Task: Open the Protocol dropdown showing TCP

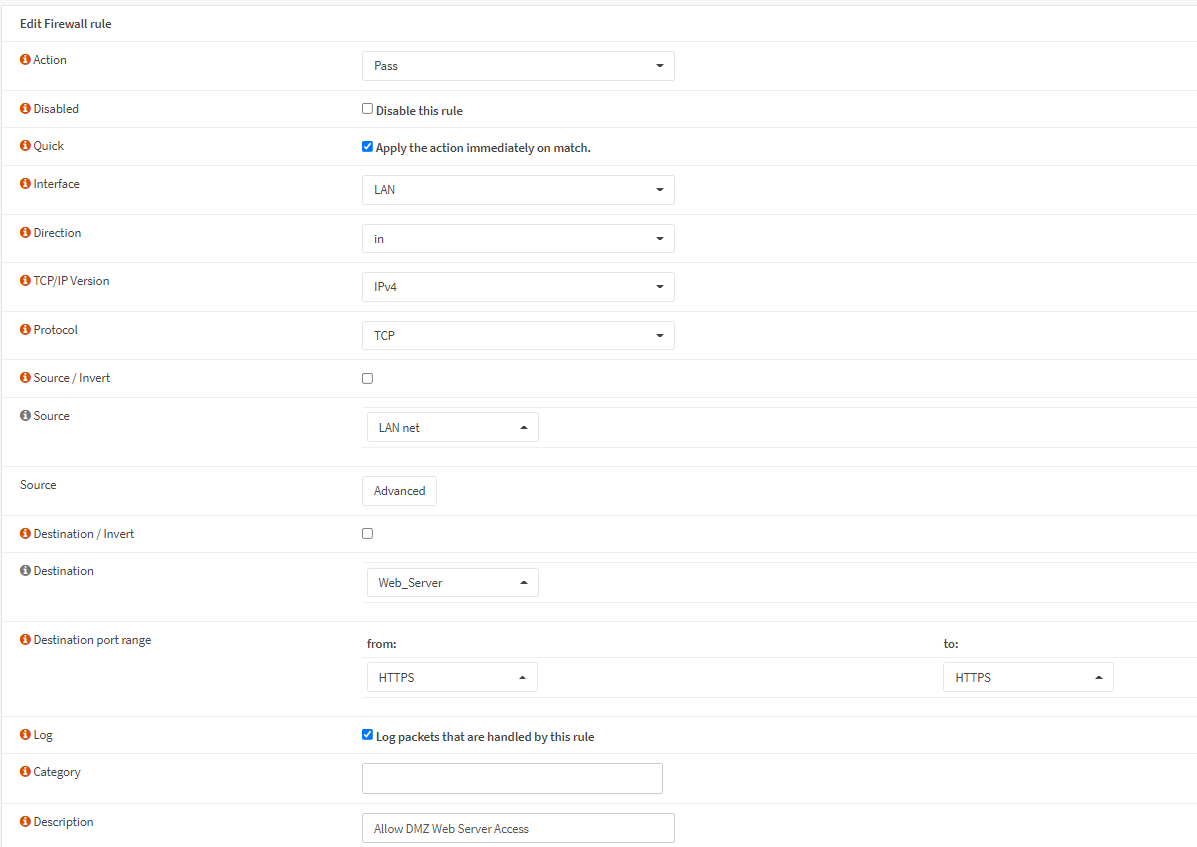Action: (x=518, y=336)
